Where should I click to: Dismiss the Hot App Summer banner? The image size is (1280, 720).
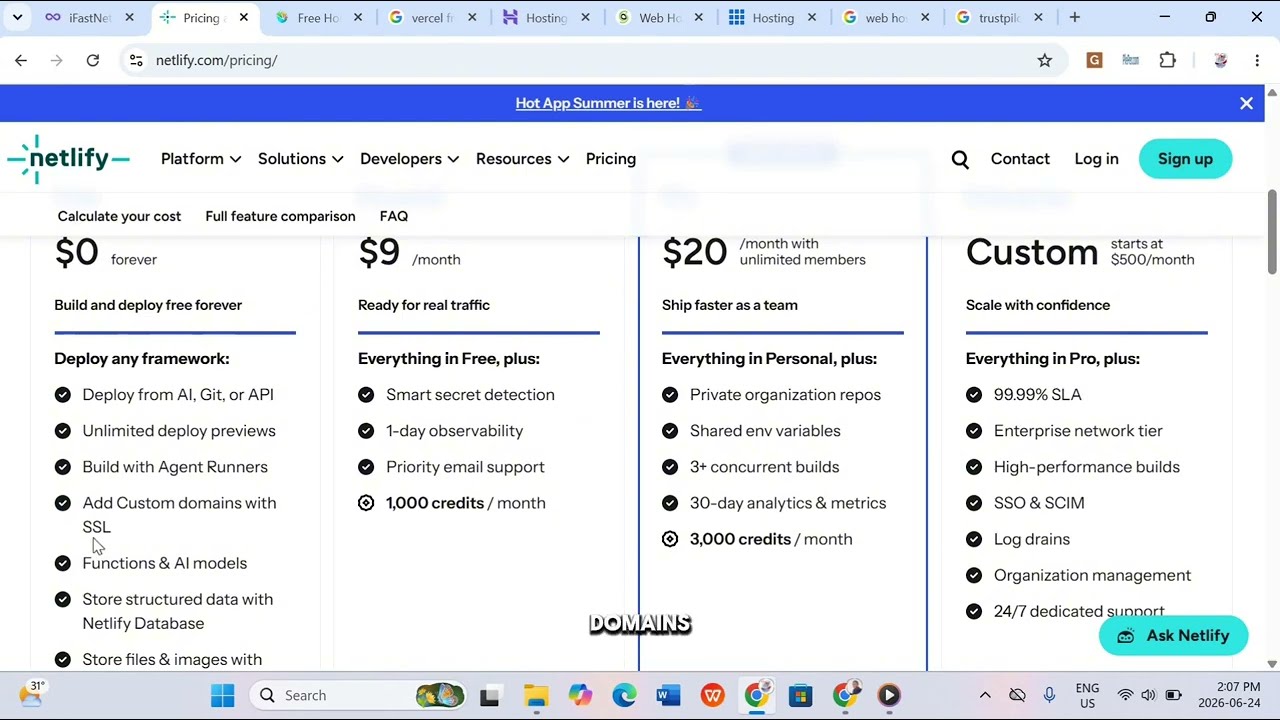pyautogui.click(x=1246, y=103)
